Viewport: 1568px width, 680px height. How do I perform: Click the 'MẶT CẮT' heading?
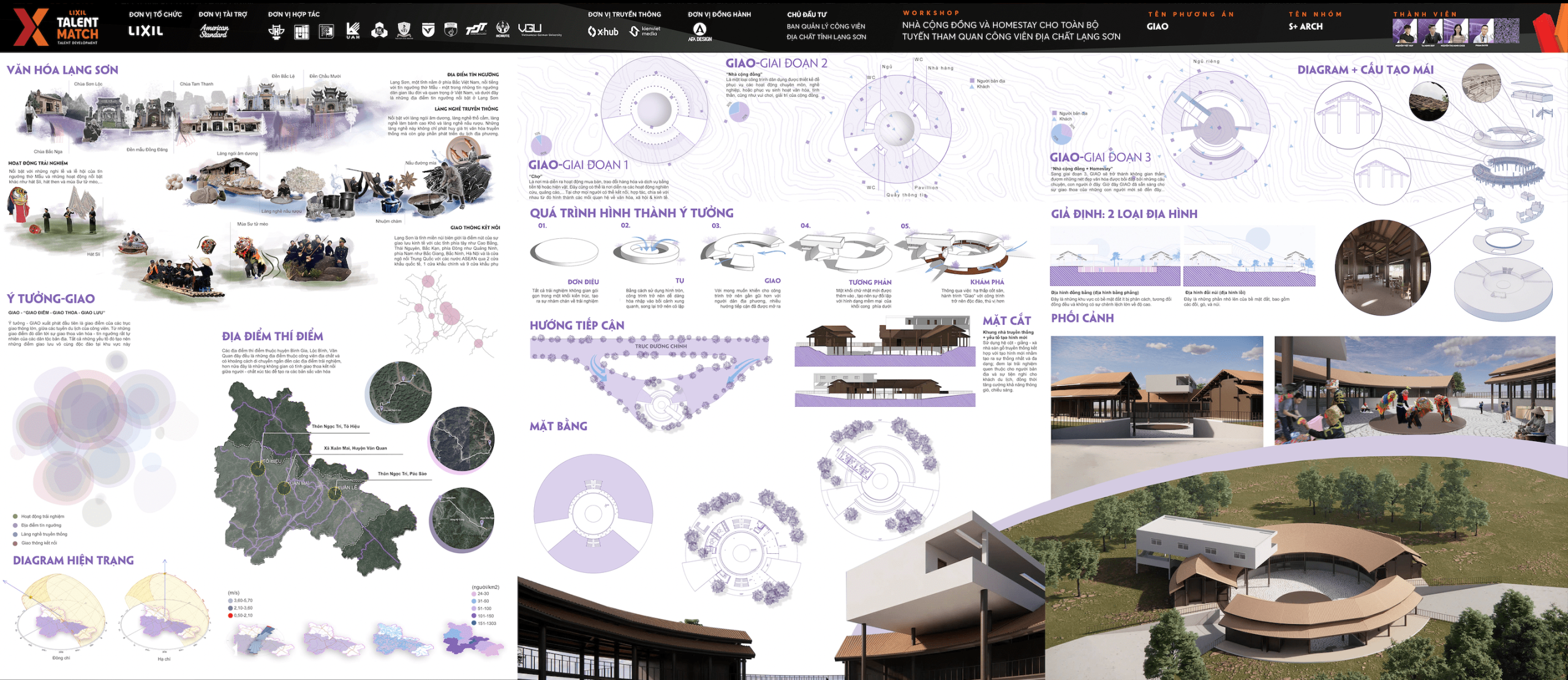(x=1007, y=320)
